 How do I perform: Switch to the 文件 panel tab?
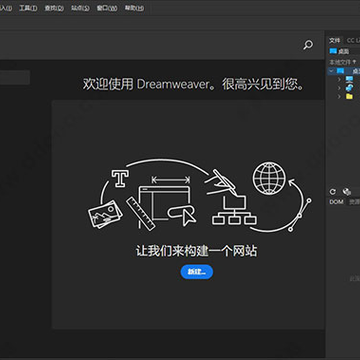(x=335, y=40)
